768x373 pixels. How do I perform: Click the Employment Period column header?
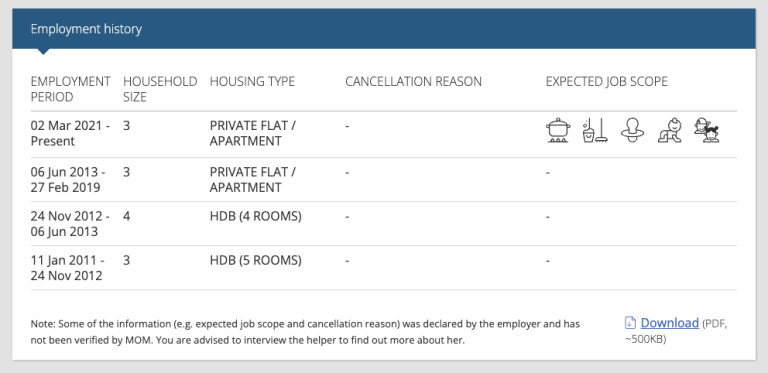tap(70, 89)
